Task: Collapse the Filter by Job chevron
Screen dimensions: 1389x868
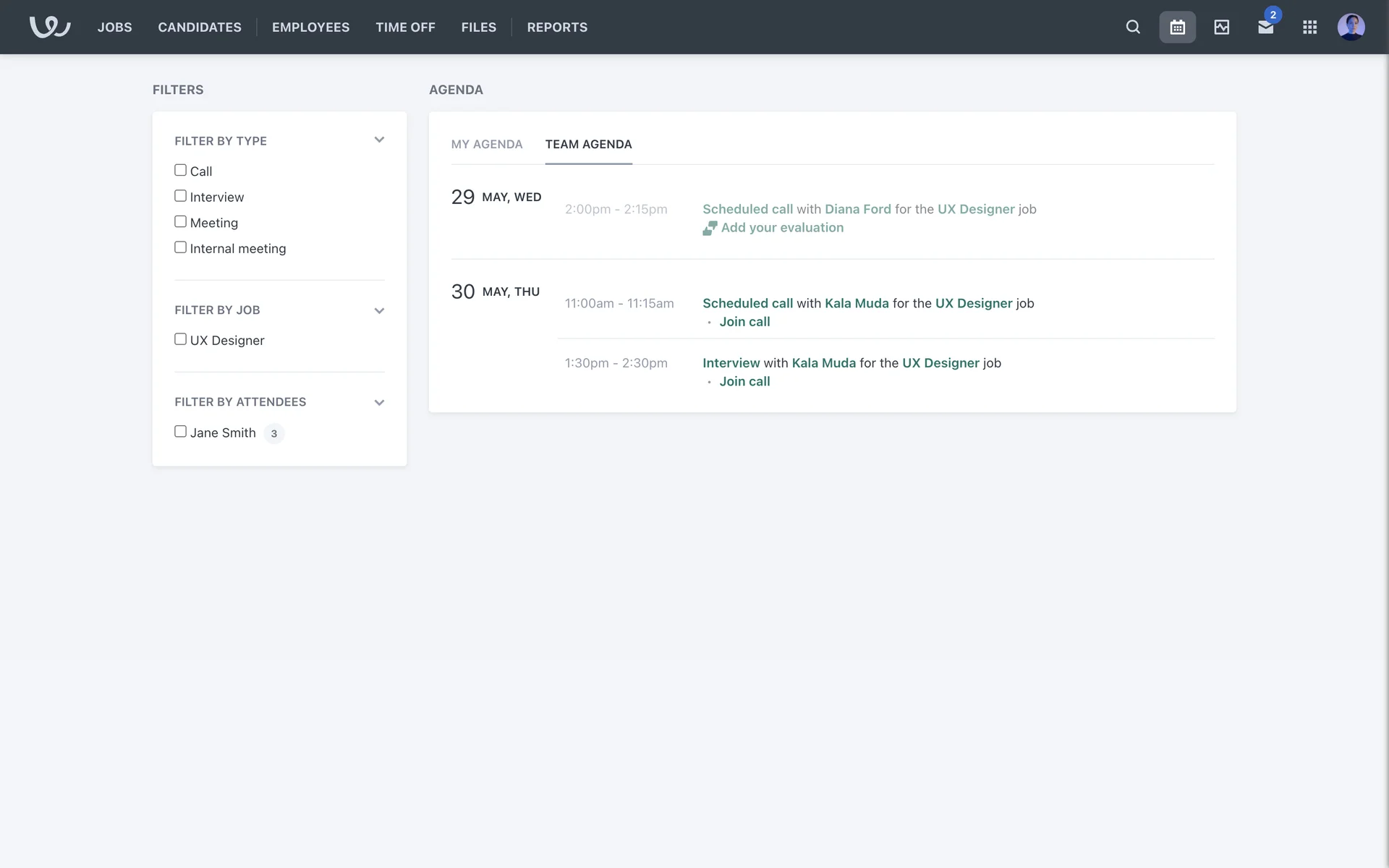Action: pyautogui.click(x=379, y=311)
